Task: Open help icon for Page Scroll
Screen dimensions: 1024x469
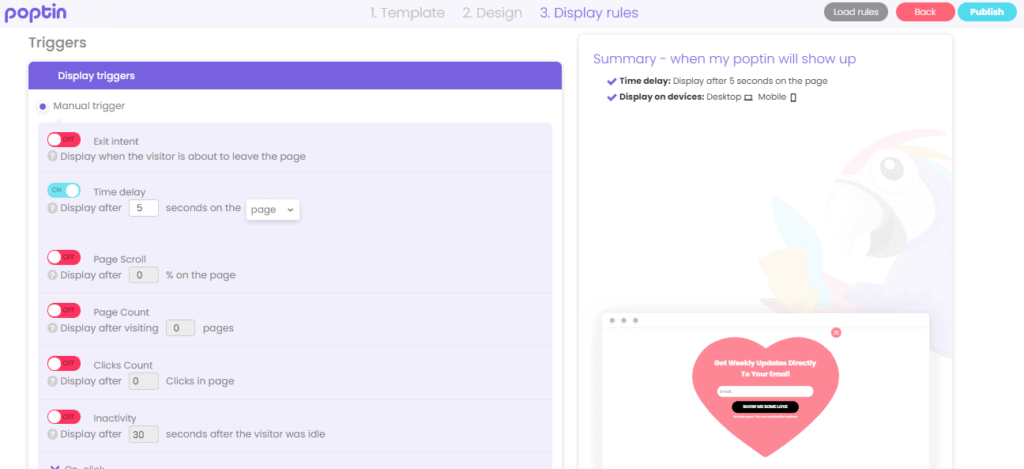Action: 53,275
